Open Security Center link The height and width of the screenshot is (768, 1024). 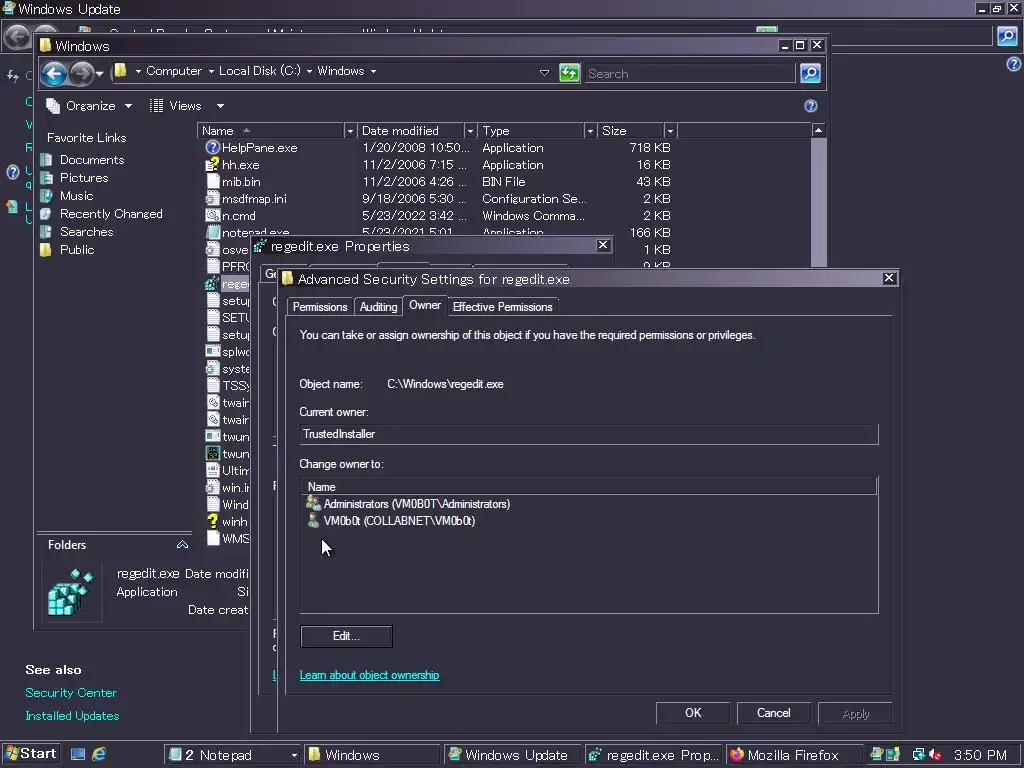click(x=71, y=693)
